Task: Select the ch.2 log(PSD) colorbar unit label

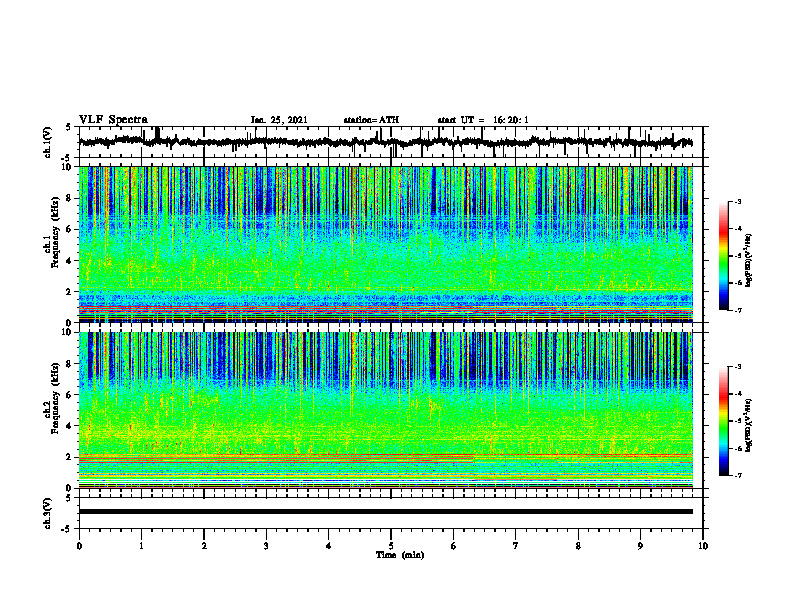Action: tap(749, 425)
